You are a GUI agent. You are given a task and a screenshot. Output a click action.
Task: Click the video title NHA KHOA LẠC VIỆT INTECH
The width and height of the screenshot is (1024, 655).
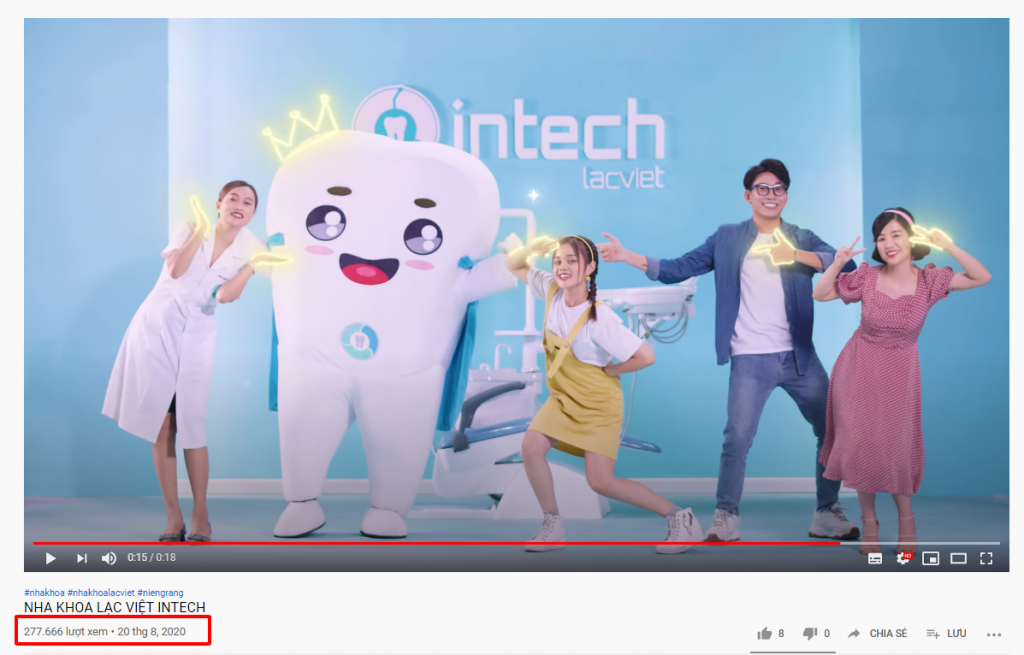coord(115,607)
